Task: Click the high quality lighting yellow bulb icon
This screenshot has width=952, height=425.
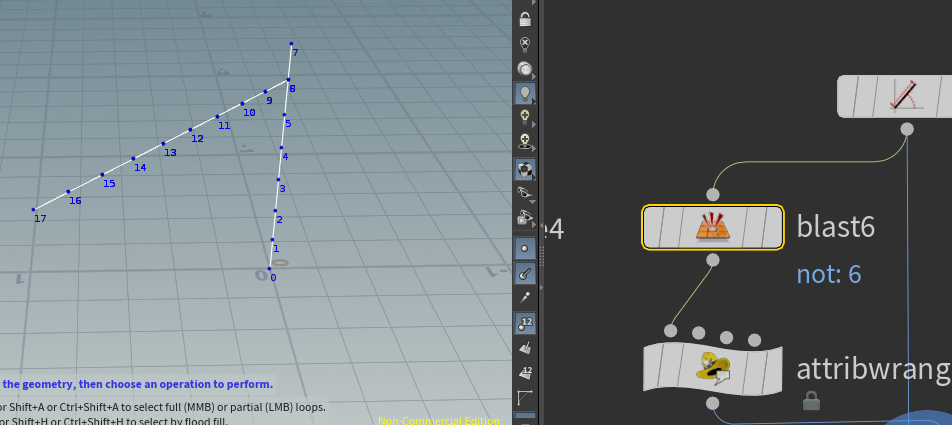Action: click(525, 117)
